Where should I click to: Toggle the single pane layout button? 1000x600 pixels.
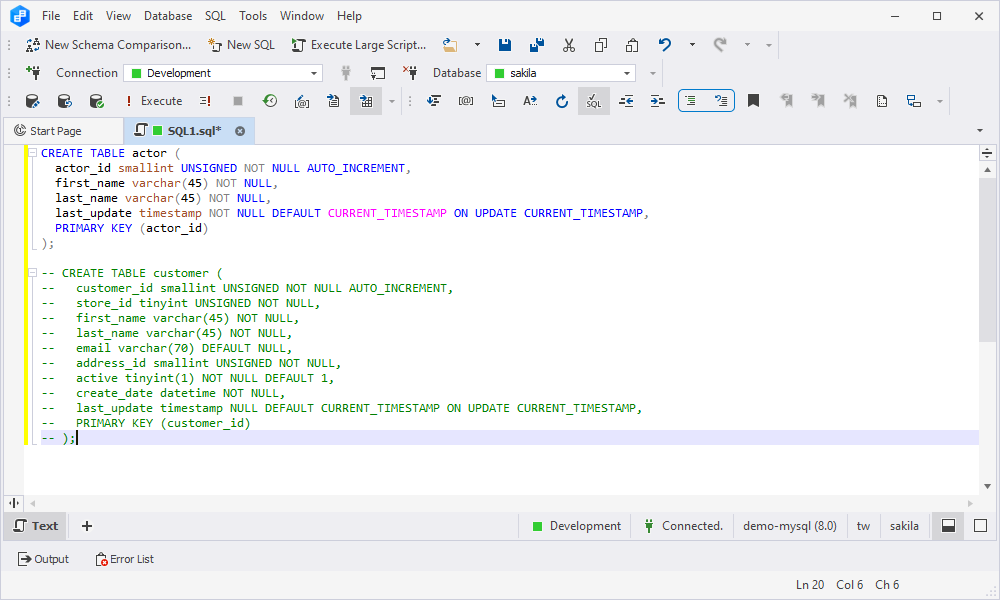(x=980, y=526)
